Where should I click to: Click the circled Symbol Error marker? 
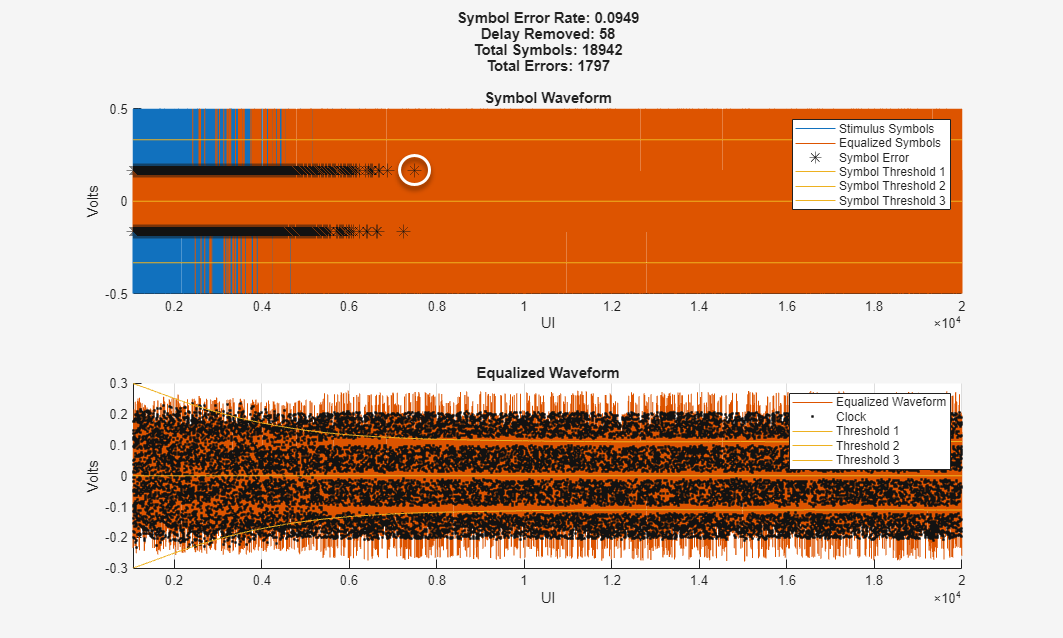click(415, 171)
